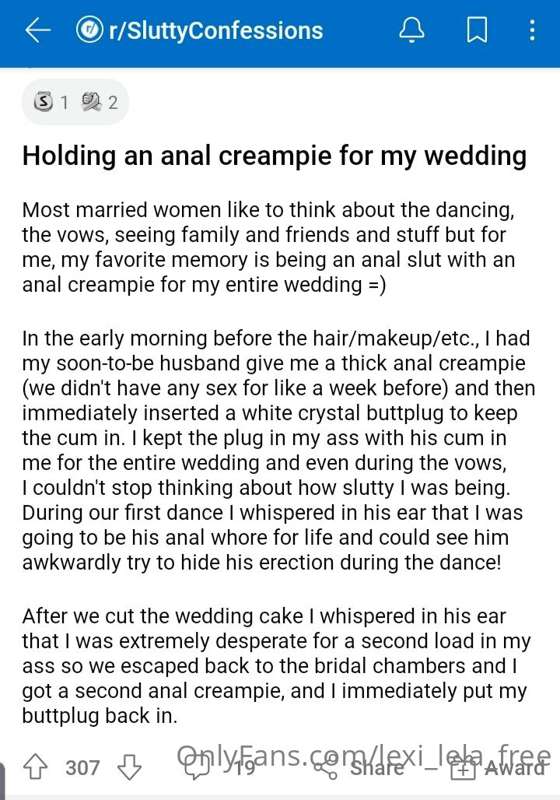Image resolution: width=560 pixels, height=800 pixels.
Task: Tap the back arrow in the header
Action: point(38,31)
